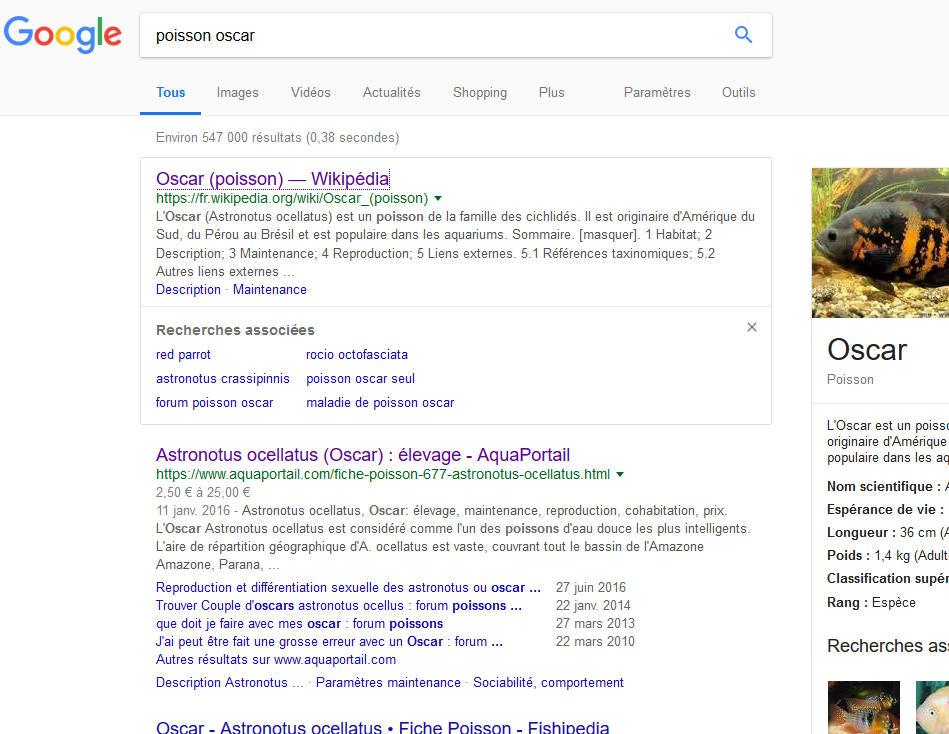Open the Actualités tab

(392, 93)
